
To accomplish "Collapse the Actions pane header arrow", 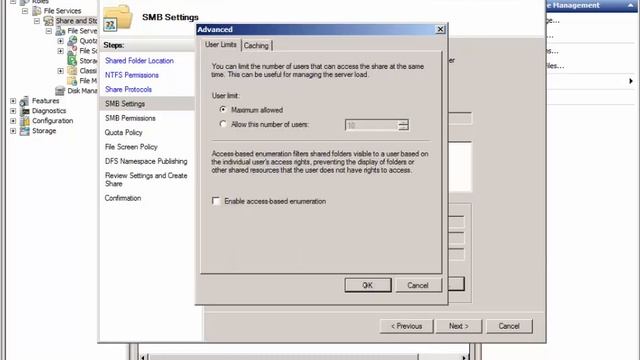I will (x=631, y=5).
